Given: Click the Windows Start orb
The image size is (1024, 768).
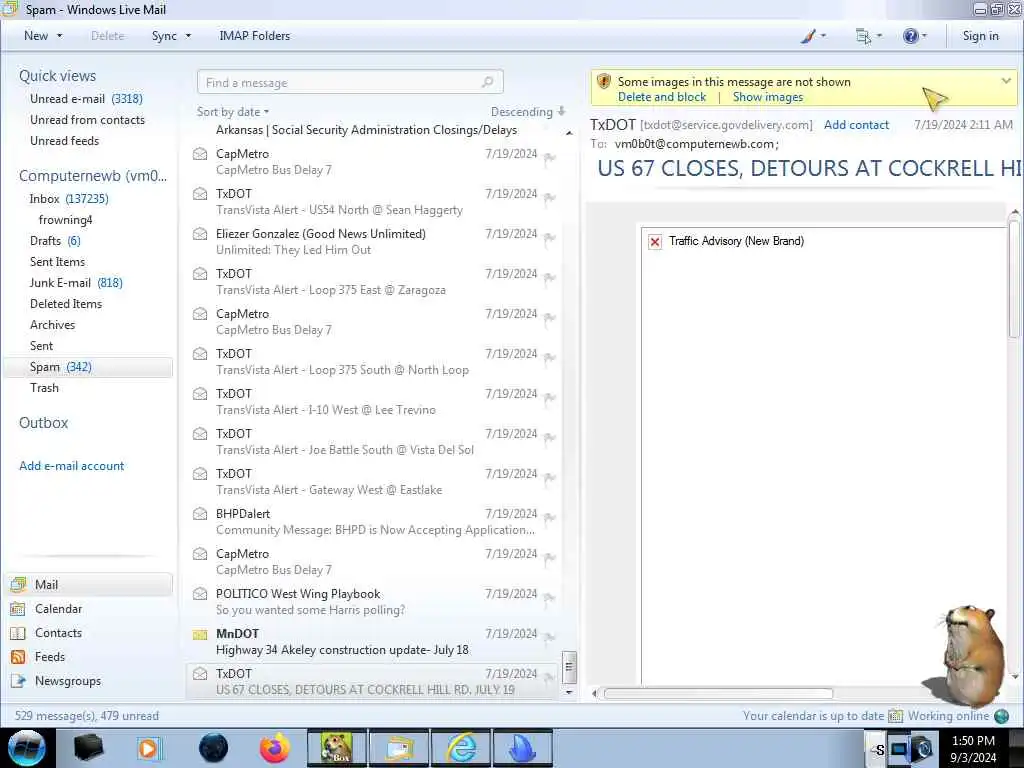Looking at the screenshot, I should coord(27,748).
